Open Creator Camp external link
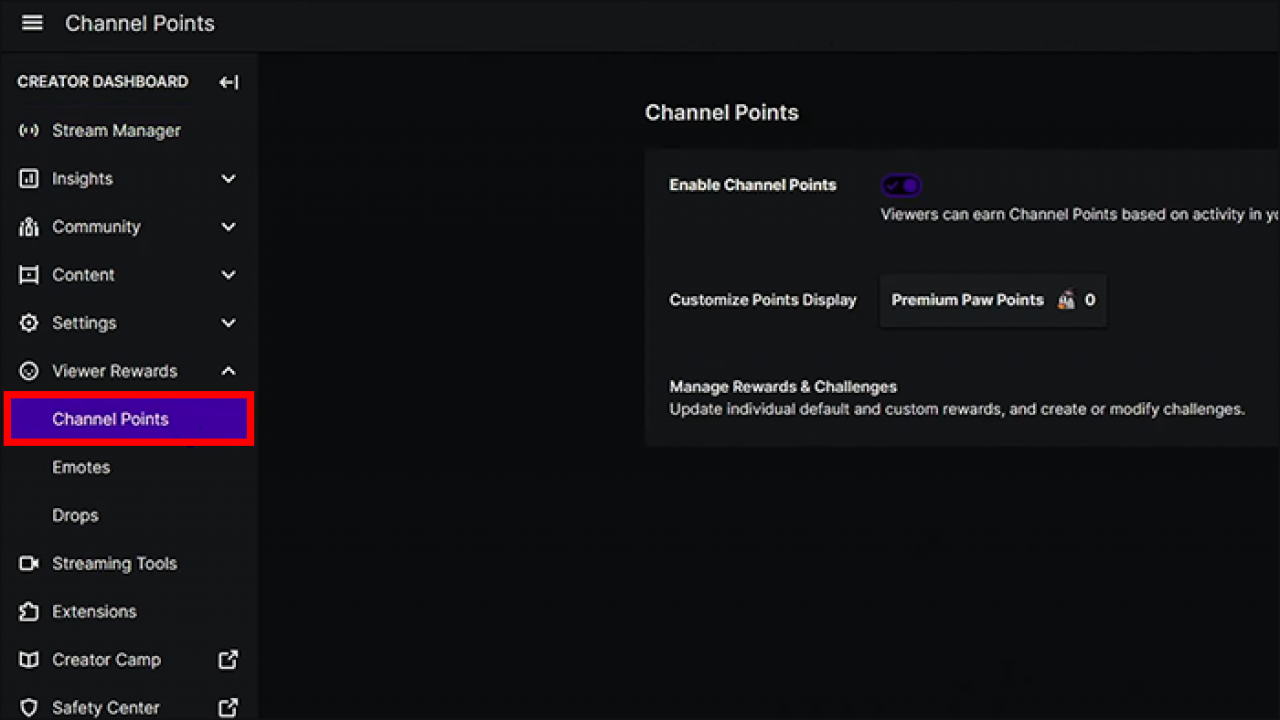This screenshot has width=1280, height=720. tap(106, 659)
